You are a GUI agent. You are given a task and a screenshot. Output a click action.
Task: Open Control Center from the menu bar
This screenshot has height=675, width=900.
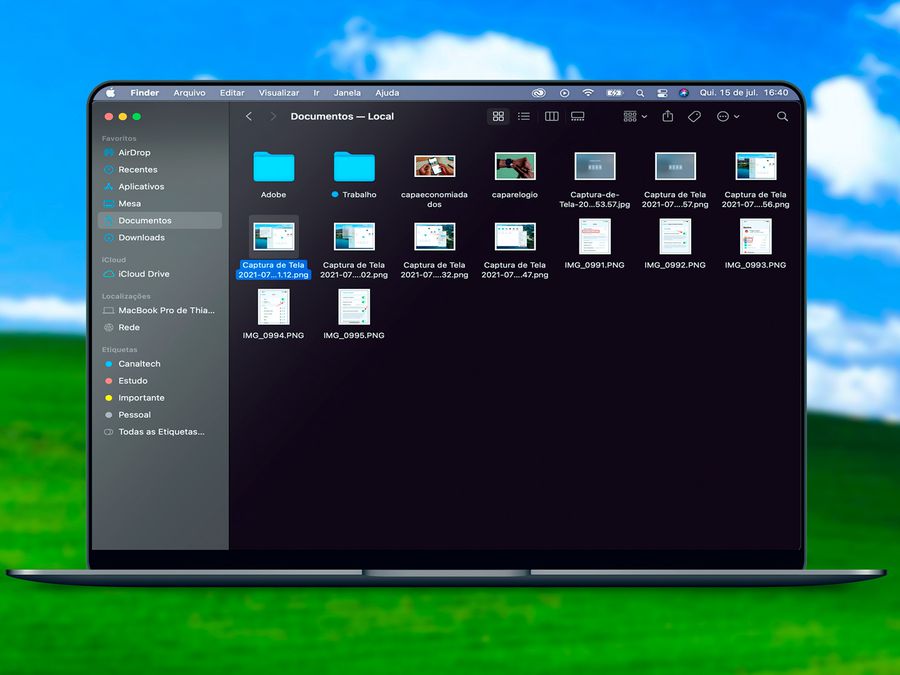click(662, 93)
